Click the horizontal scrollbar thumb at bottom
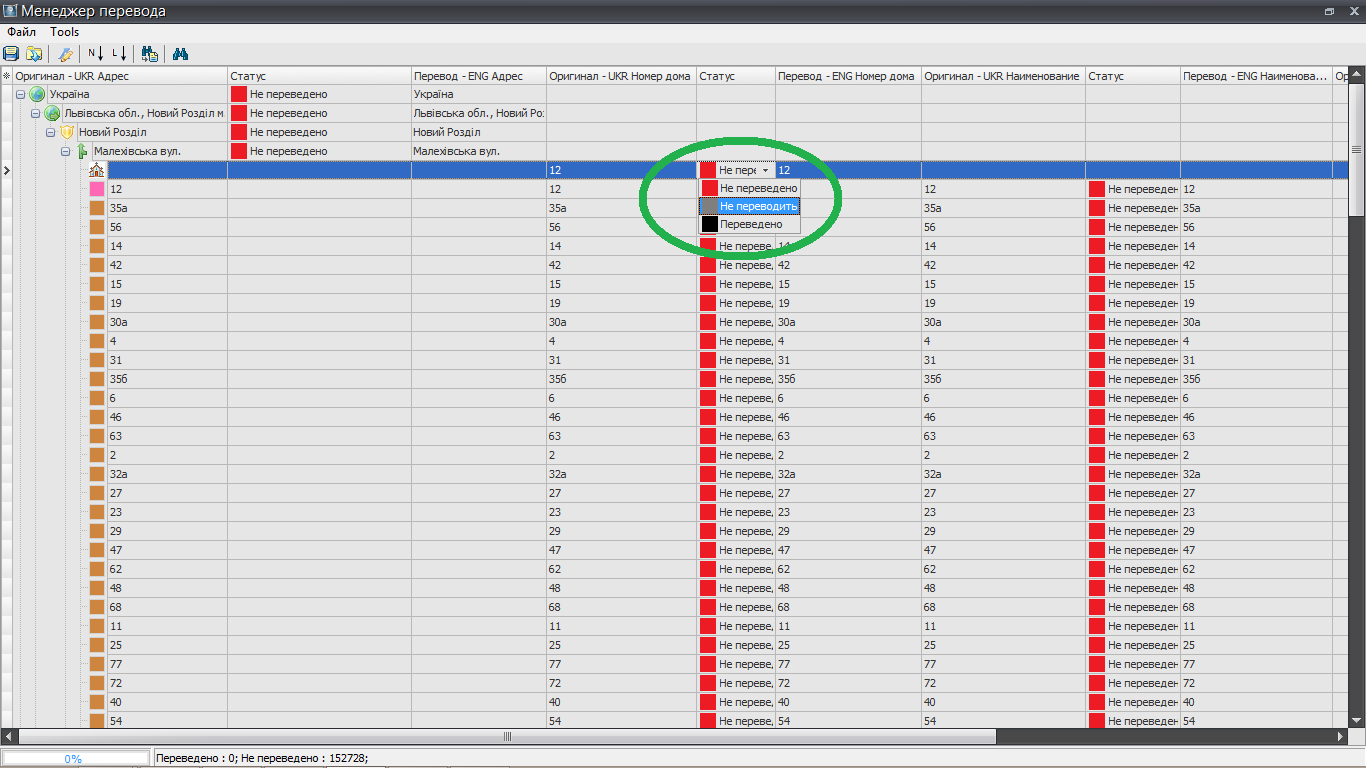The image size is (1366, 768). click(510, 736)
